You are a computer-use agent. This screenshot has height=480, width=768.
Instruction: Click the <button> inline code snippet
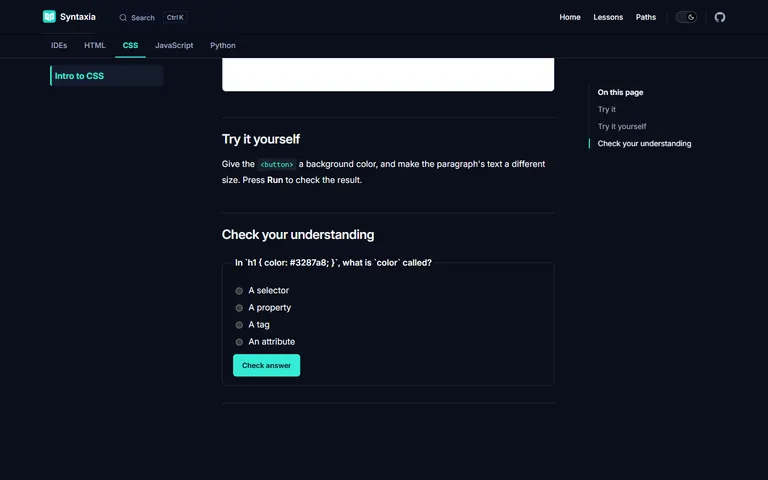(x=276, y=165)
